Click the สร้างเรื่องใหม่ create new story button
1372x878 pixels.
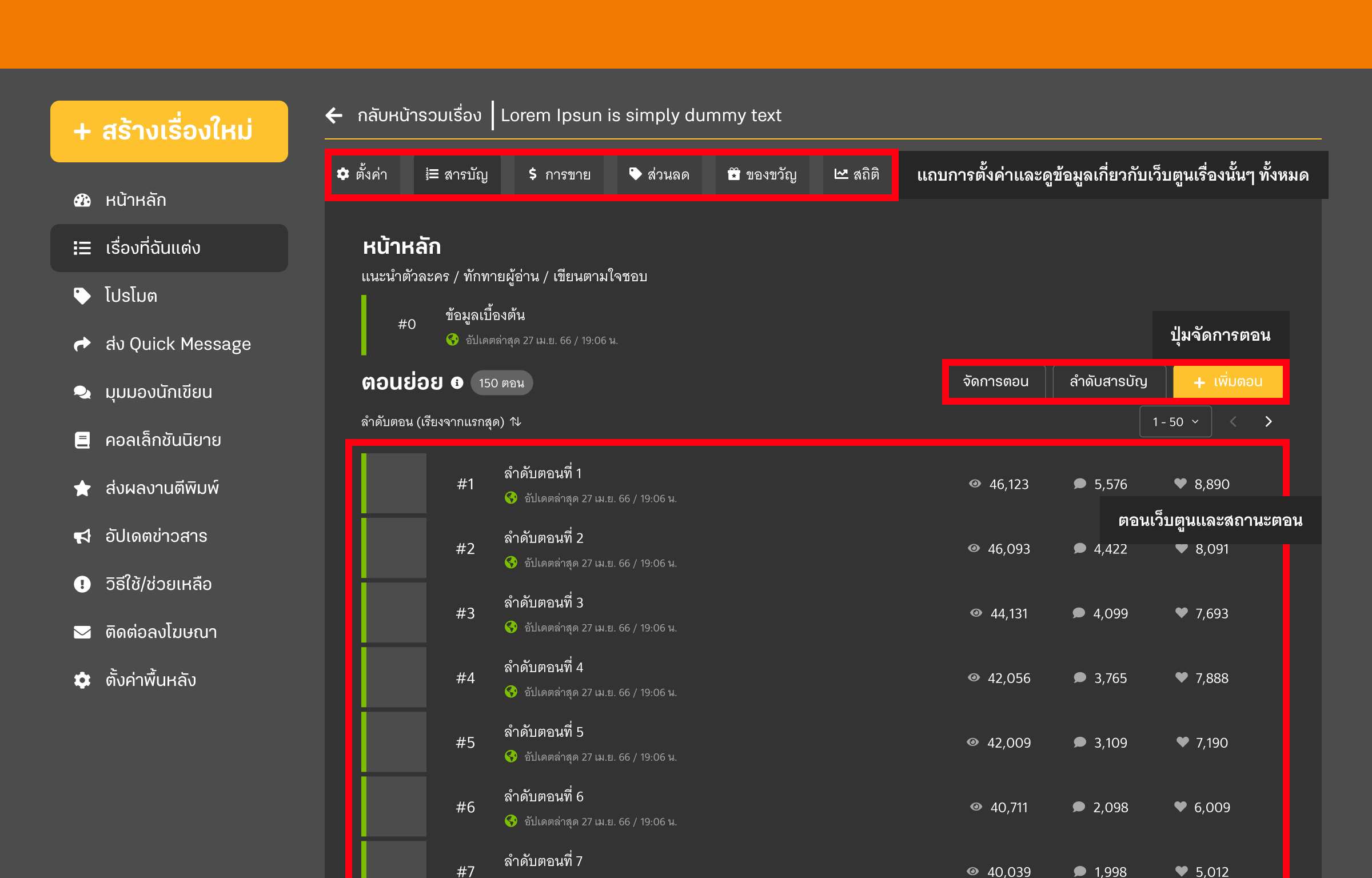[169, 131]
